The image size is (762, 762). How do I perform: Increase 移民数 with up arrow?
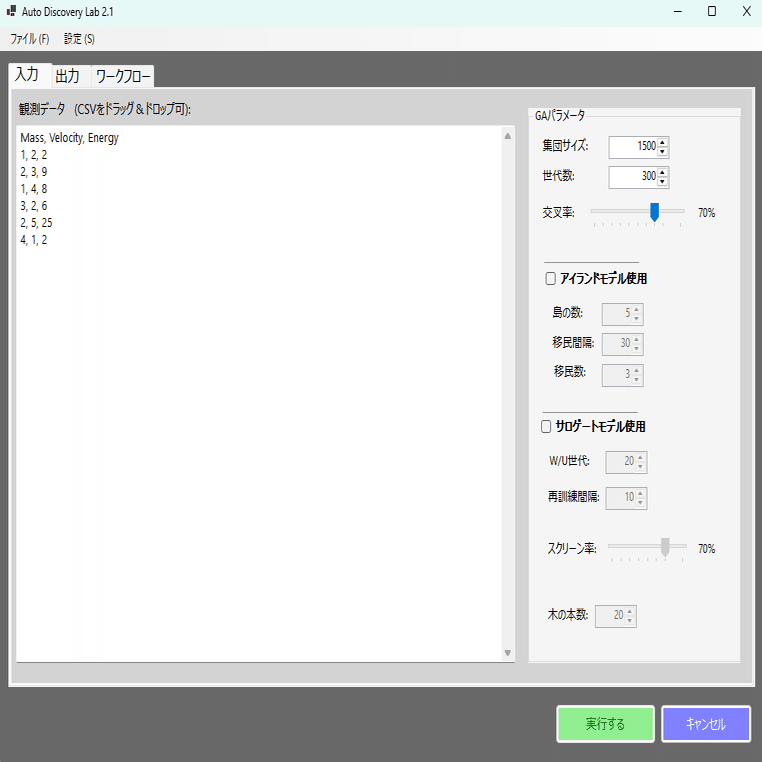(637, 370)
